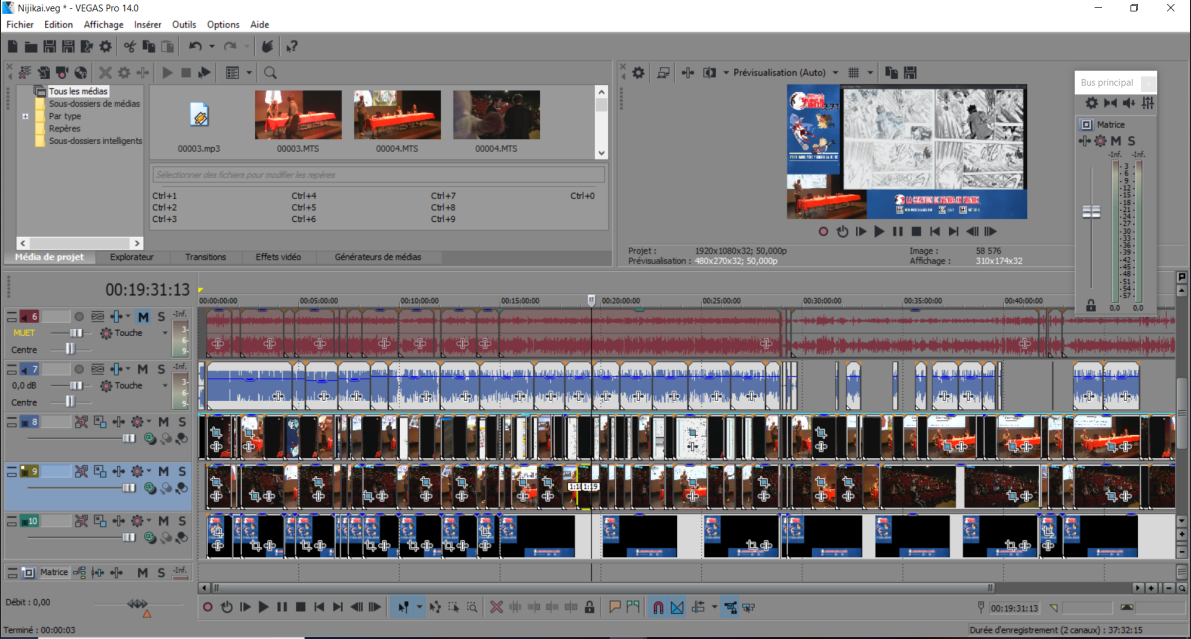Open the media Views dropdown arrow

click(x=249, y=73)
